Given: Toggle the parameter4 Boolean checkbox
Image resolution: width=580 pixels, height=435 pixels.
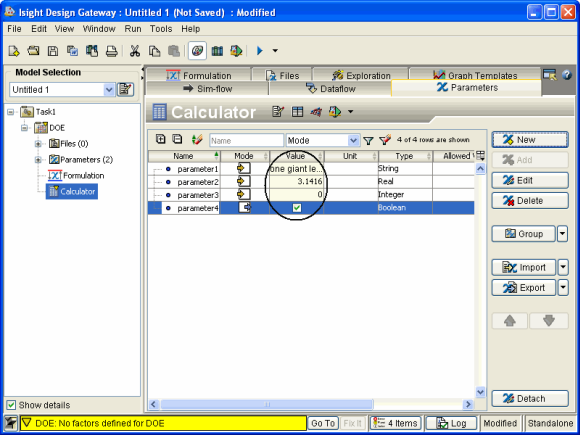Looking at the screenshot, I should 297,208.
